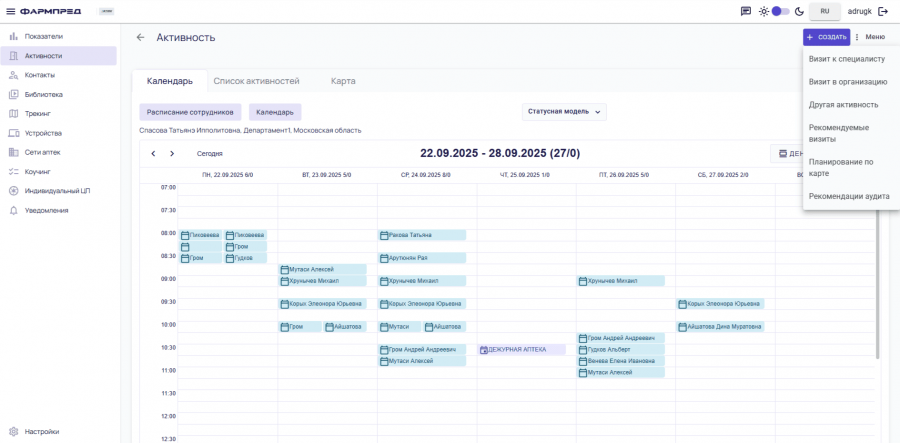Go back using the arrow beside Активность
The image size is (900, 443).
[x=140, y=37]
